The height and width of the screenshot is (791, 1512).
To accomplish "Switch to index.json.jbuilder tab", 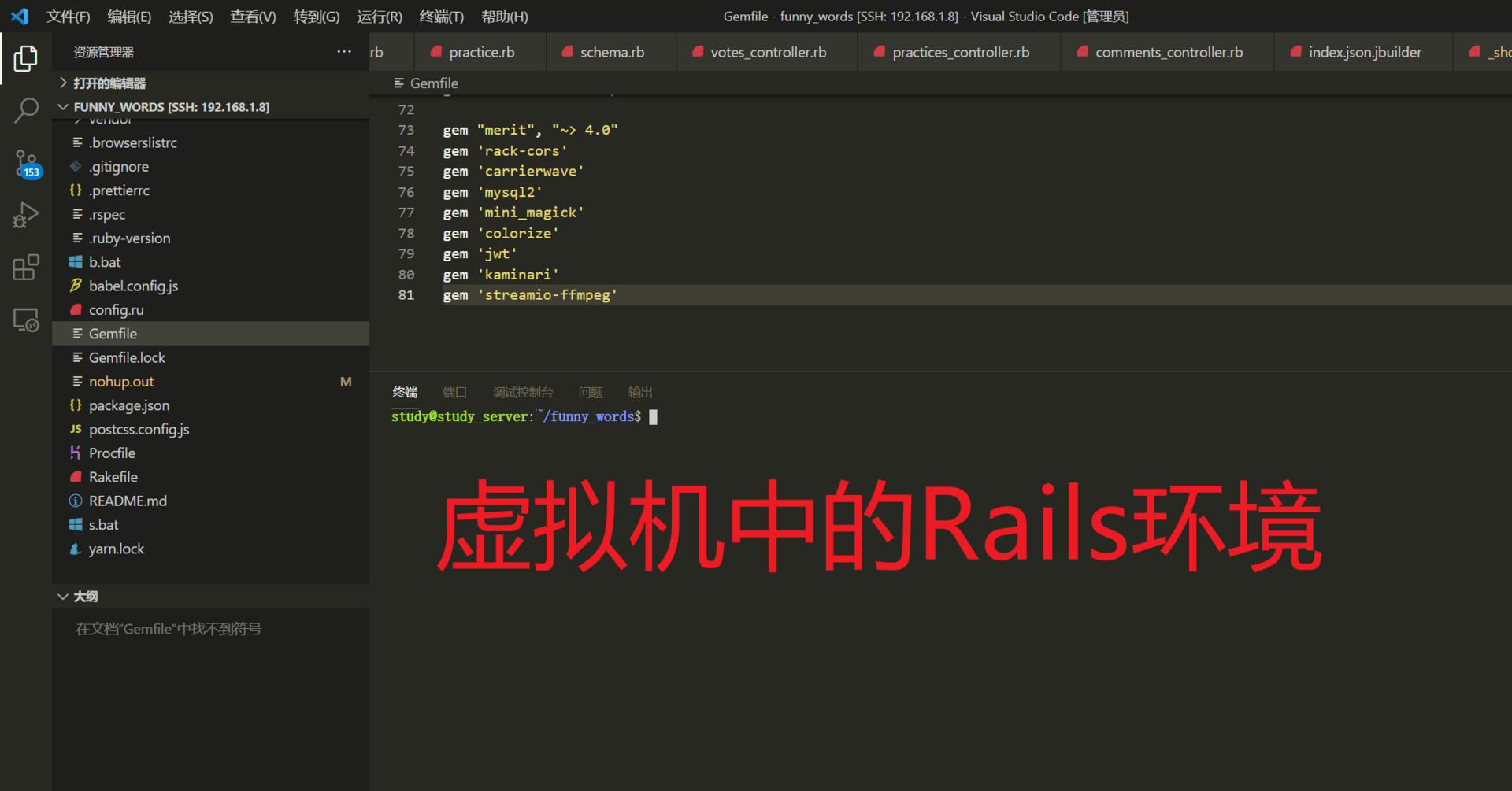I will click(1364, 52).
